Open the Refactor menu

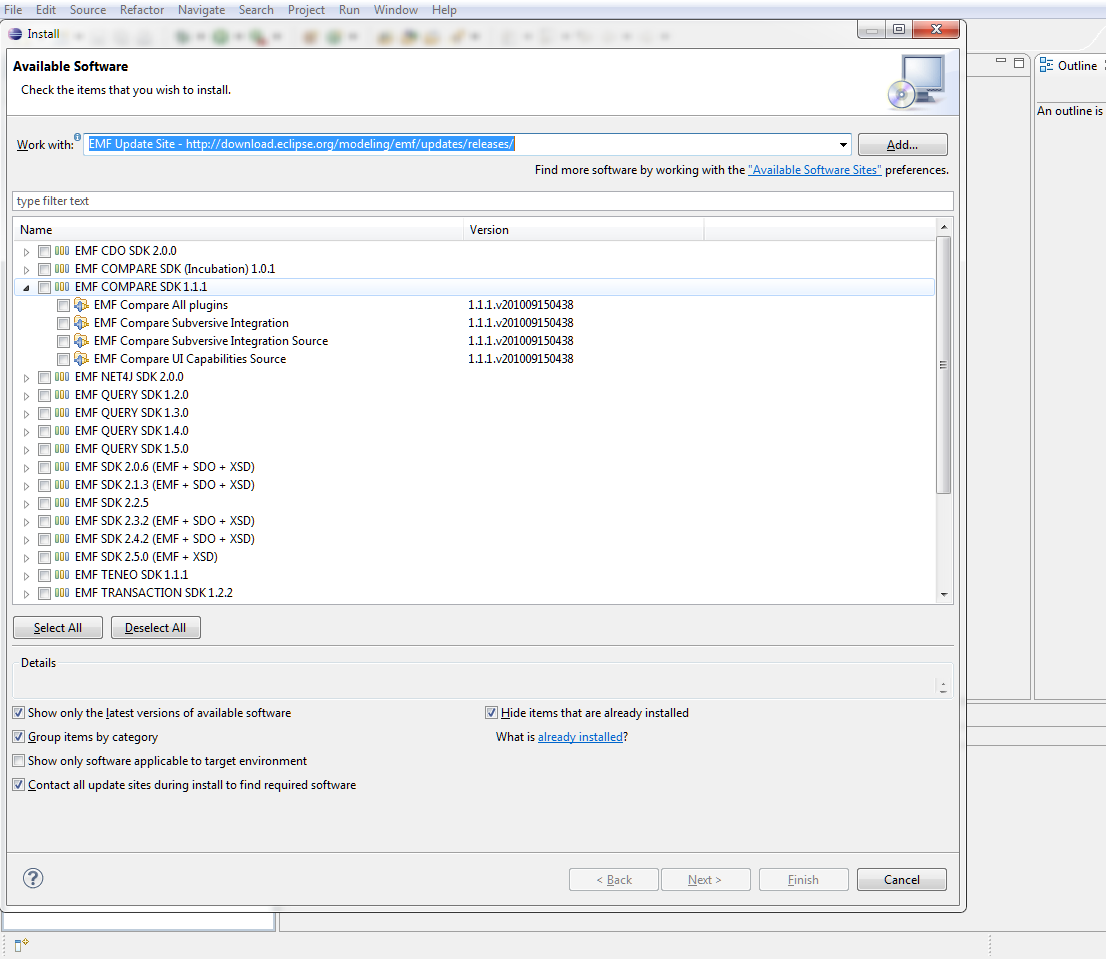click(142, 10)
